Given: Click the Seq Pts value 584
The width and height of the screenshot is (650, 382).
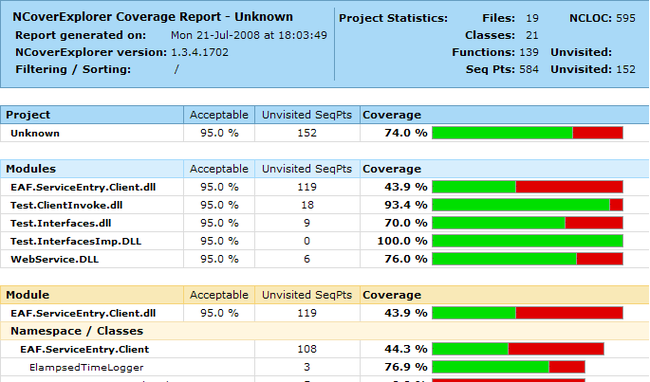Looking at the screenshot, I should pyautogui.click(x=529, y=69).
